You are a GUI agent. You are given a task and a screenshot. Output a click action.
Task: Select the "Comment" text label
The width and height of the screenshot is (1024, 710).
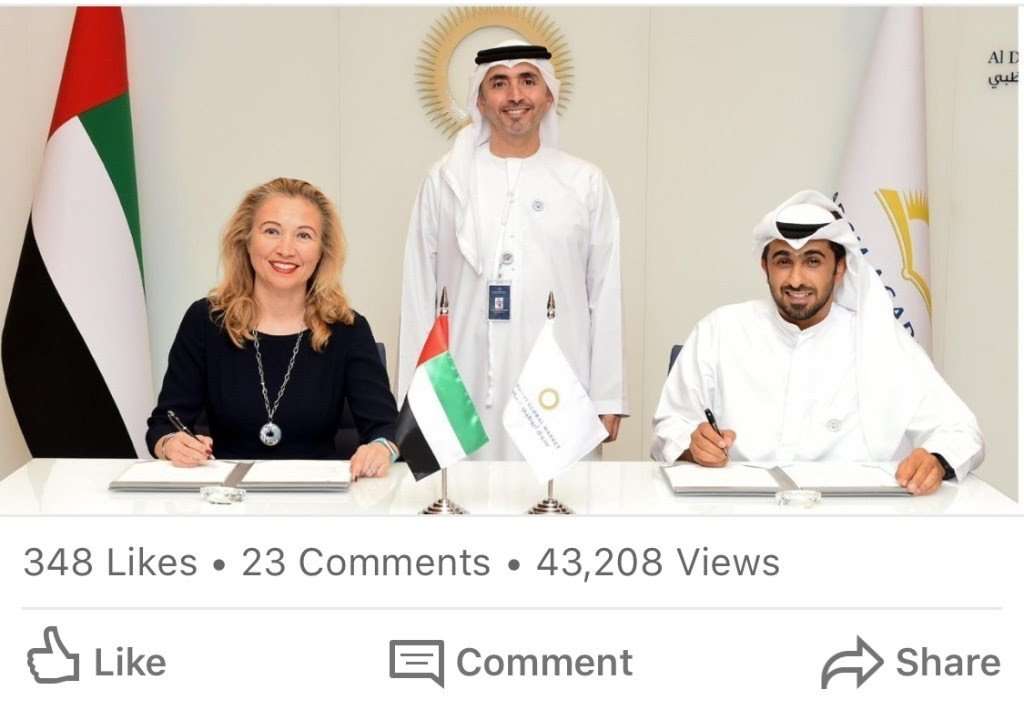tap(545, 662)
